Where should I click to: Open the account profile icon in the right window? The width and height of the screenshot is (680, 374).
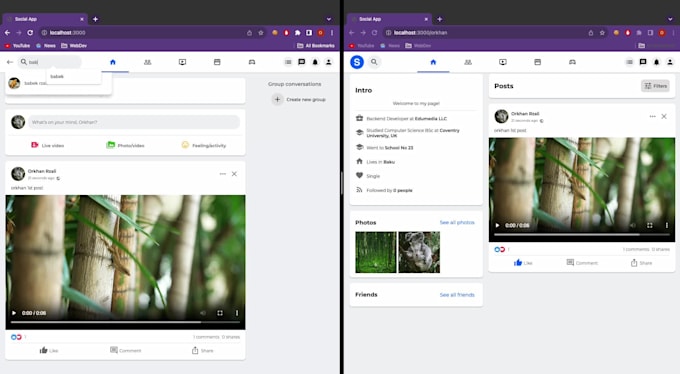pyautogui.click(x=670, y=62)
